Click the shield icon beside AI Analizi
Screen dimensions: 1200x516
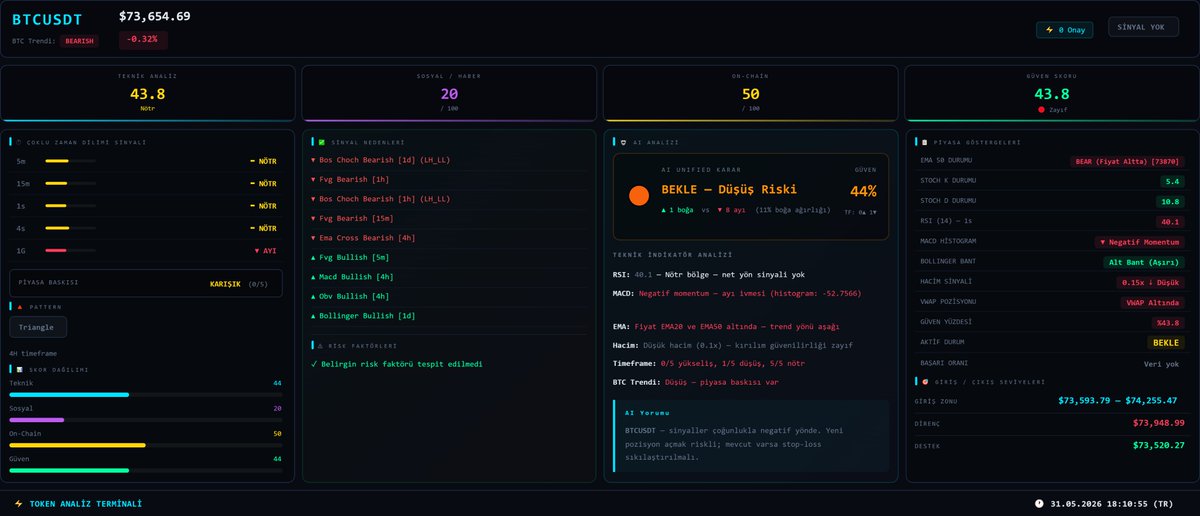point(623,142)
